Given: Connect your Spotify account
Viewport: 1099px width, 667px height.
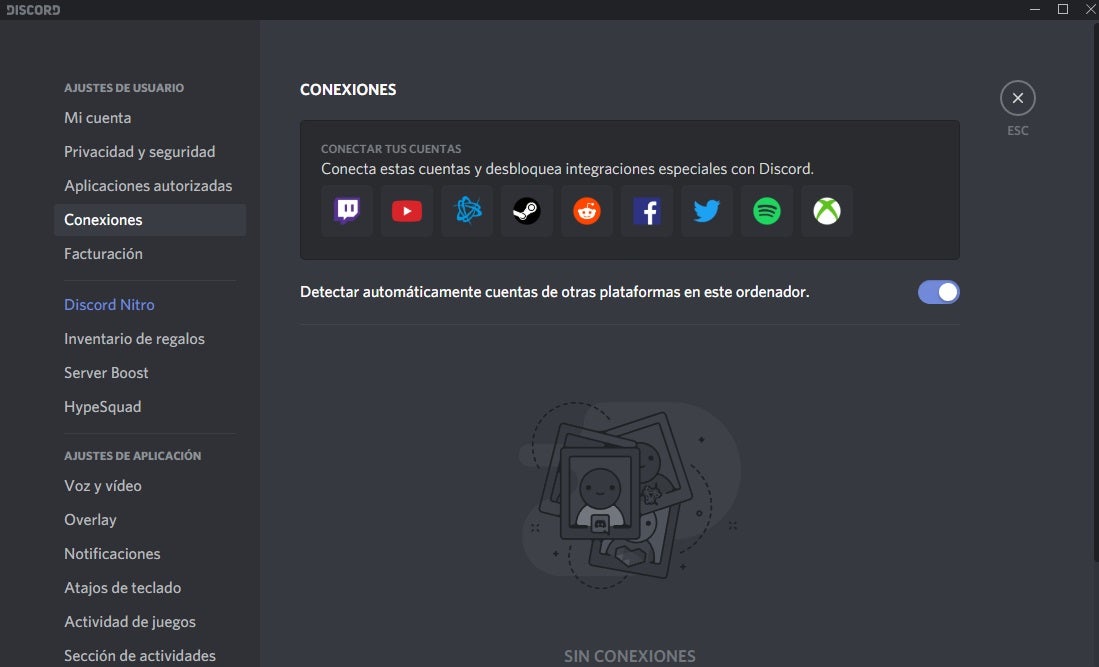Looking at the screenshot, I should tap(767, 211).
